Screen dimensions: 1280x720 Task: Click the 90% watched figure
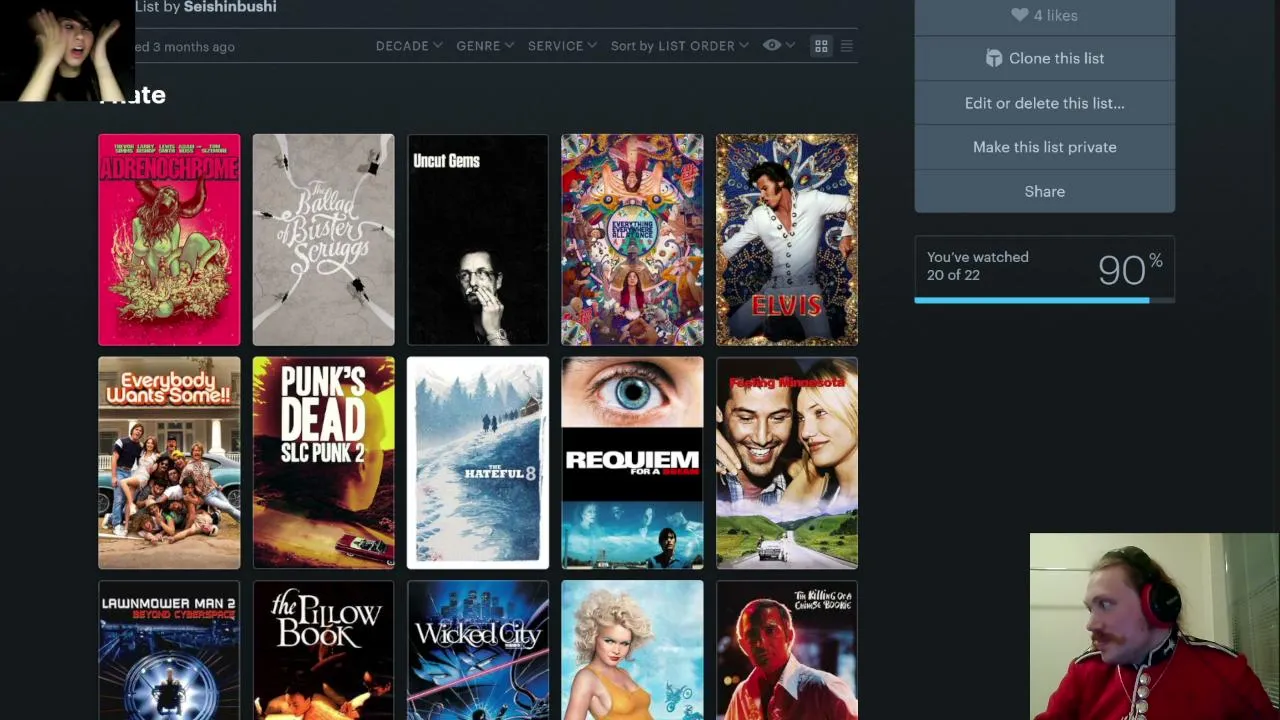coord(1130,269)
